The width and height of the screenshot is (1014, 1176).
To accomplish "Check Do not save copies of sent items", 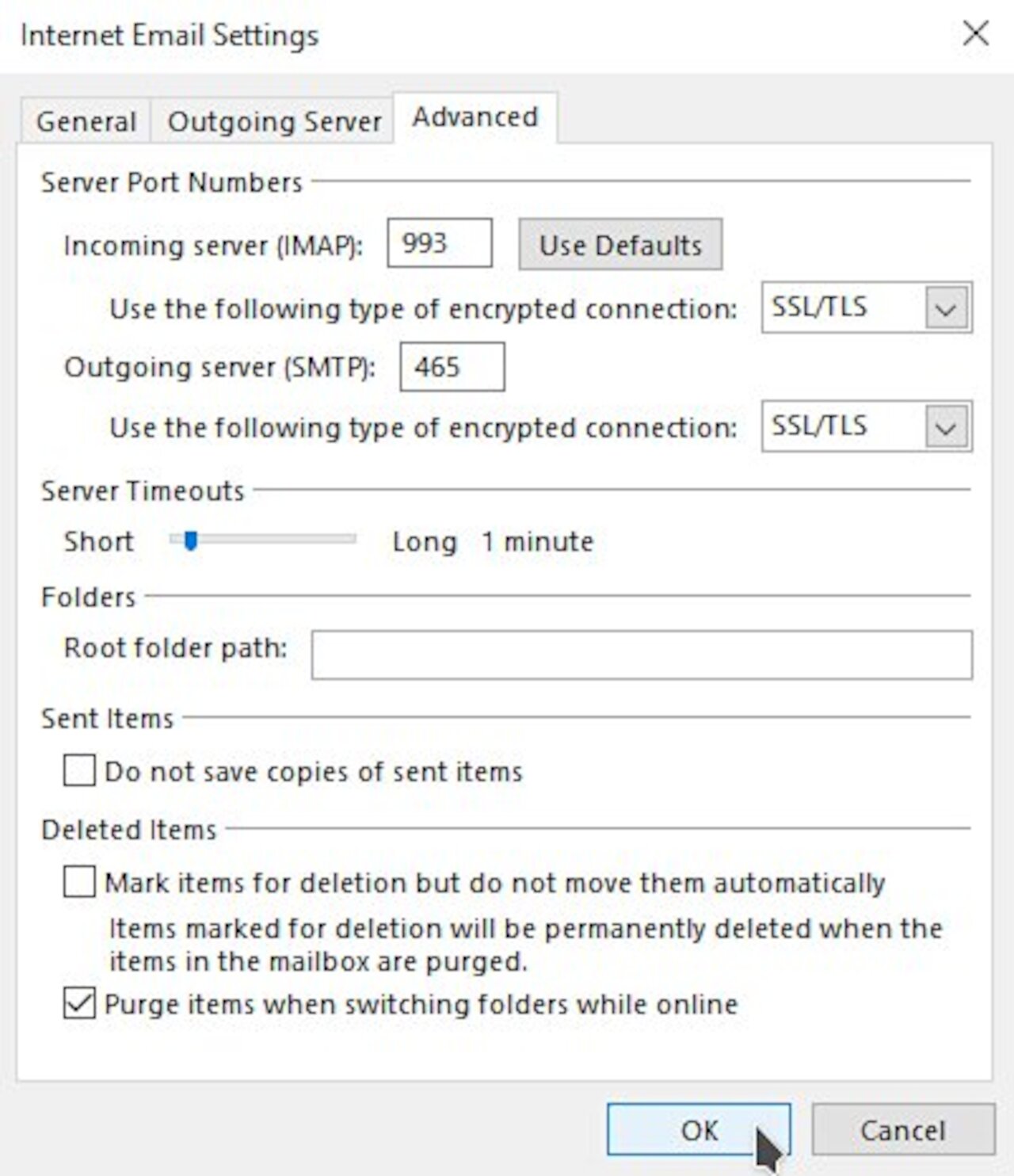I will pyautogui.click(x=78, y=769).
